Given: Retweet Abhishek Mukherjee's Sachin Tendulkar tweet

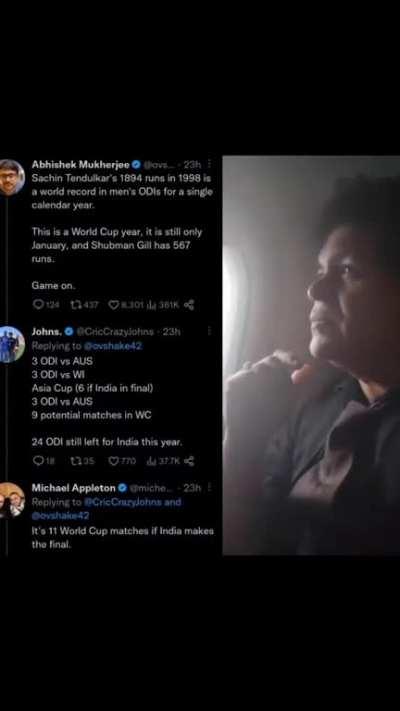Looking at the screenshot, I should pyautogui.click(x=75, y=305).
